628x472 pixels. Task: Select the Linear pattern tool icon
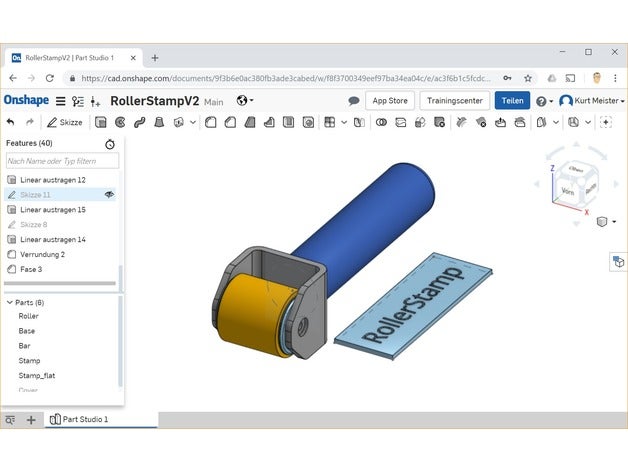[x=330, y=122]
